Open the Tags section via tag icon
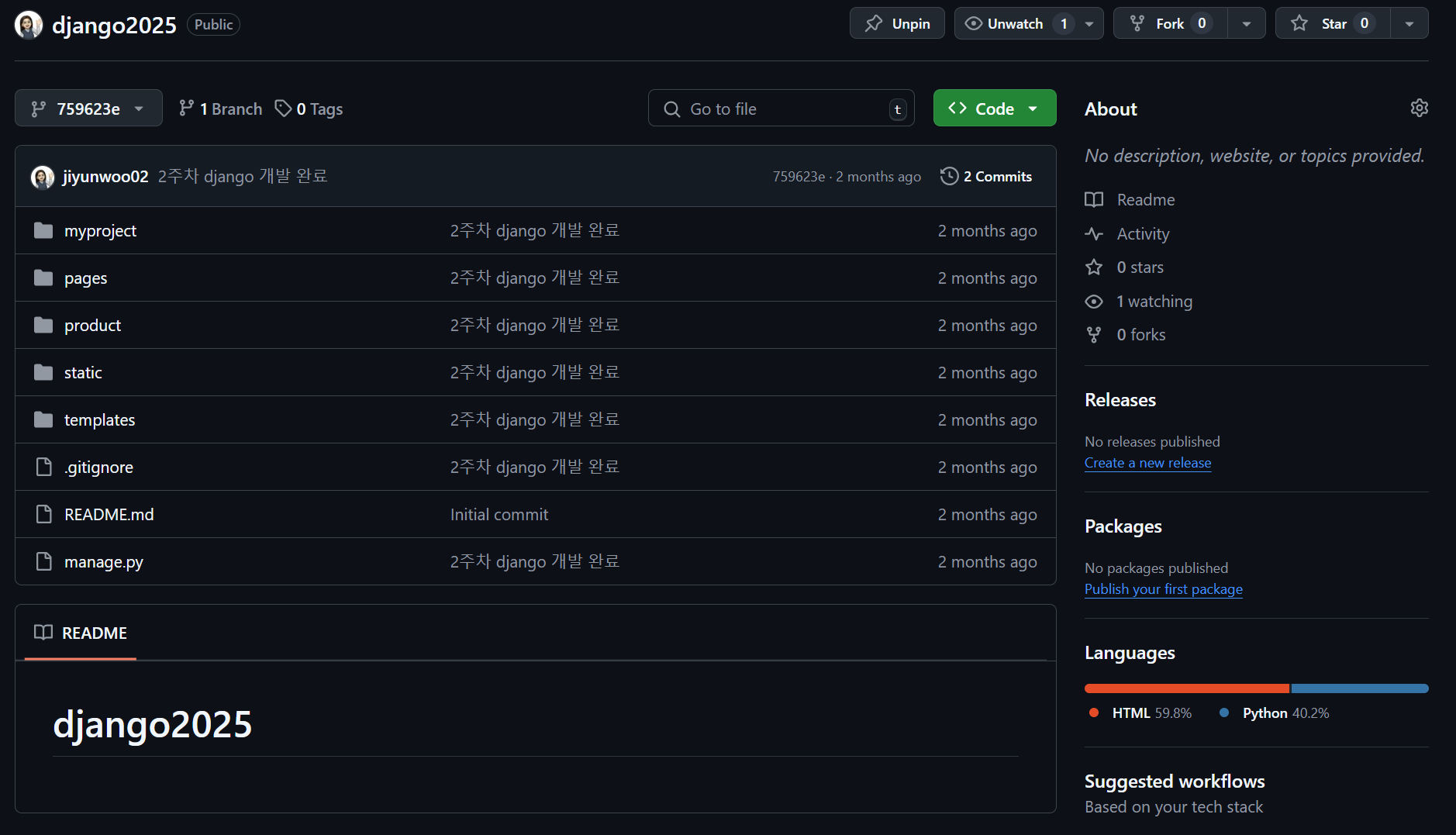The height and width of the screenshot is (835, 1456). 284,109
